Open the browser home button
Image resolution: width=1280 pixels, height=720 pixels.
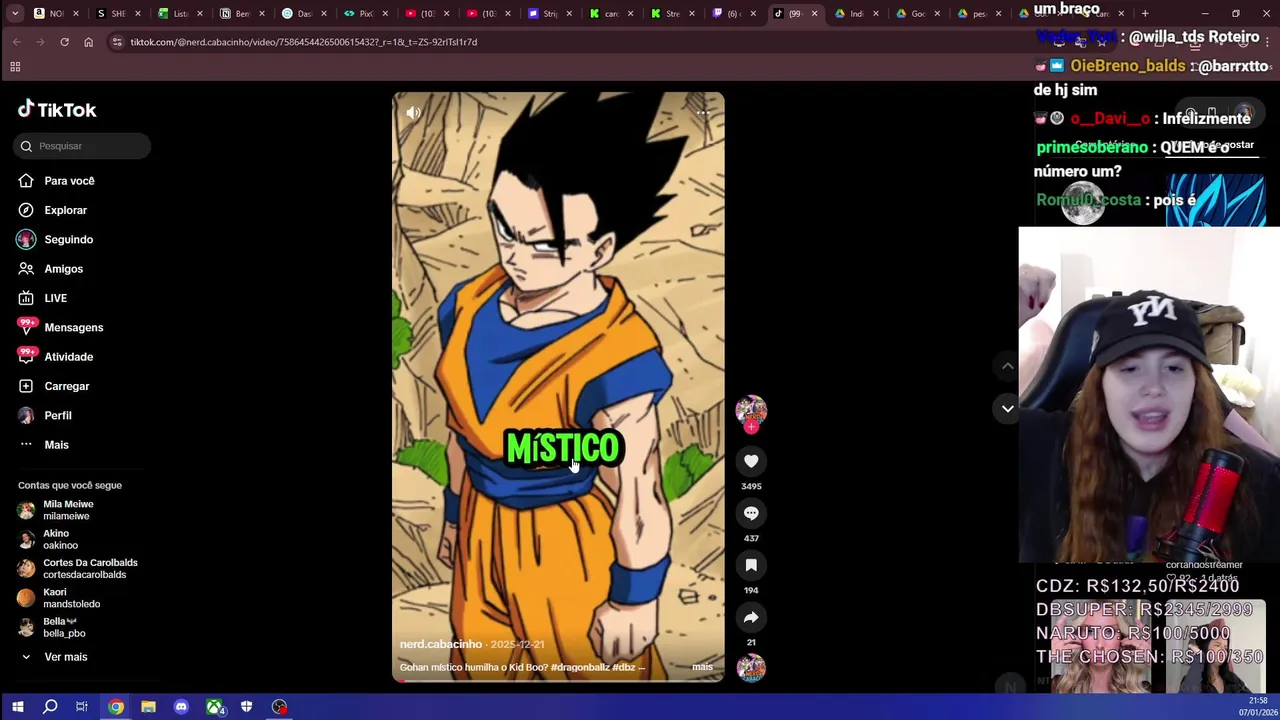tap(88, 42)
